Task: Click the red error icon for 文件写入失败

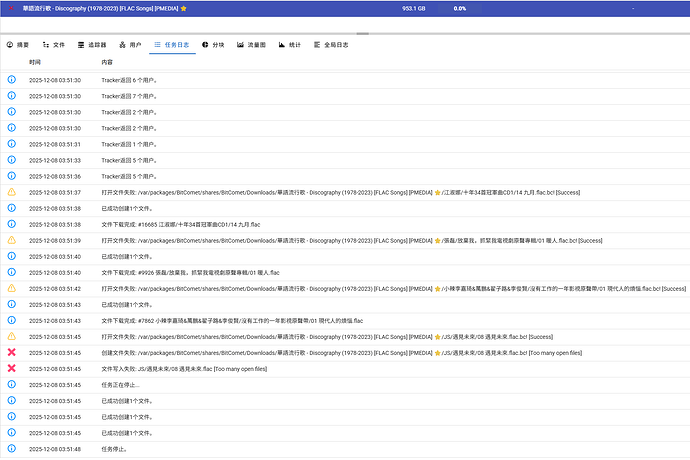Action: coord(12,369)
